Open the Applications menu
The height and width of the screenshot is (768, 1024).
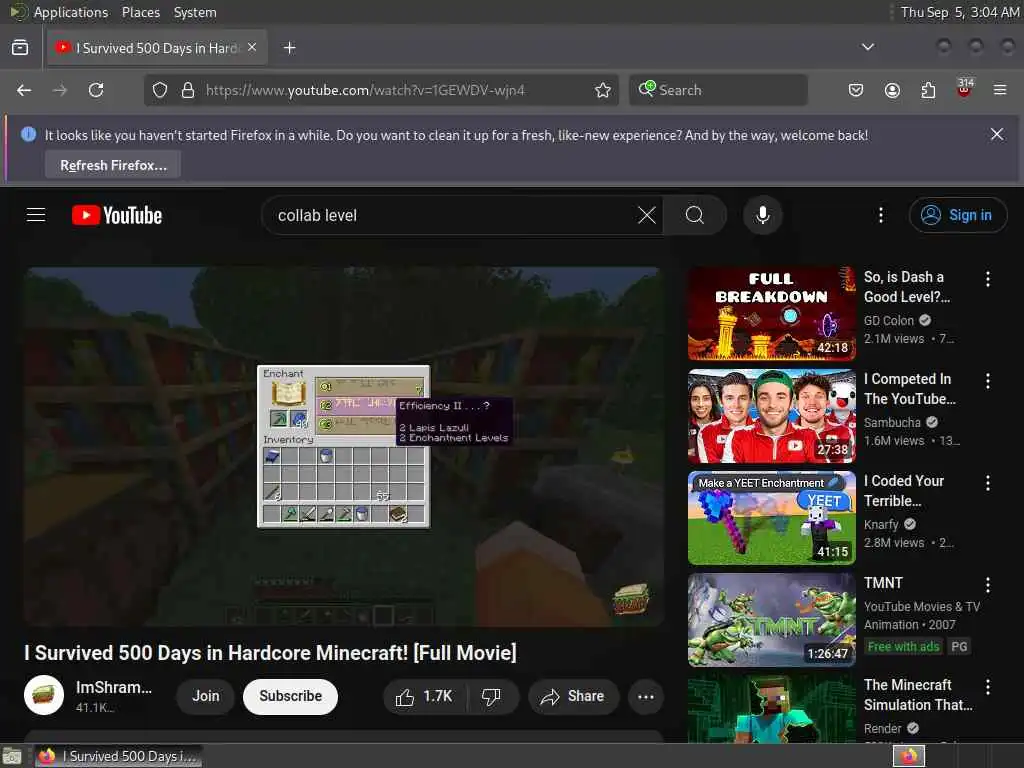[x=71, y=12]
